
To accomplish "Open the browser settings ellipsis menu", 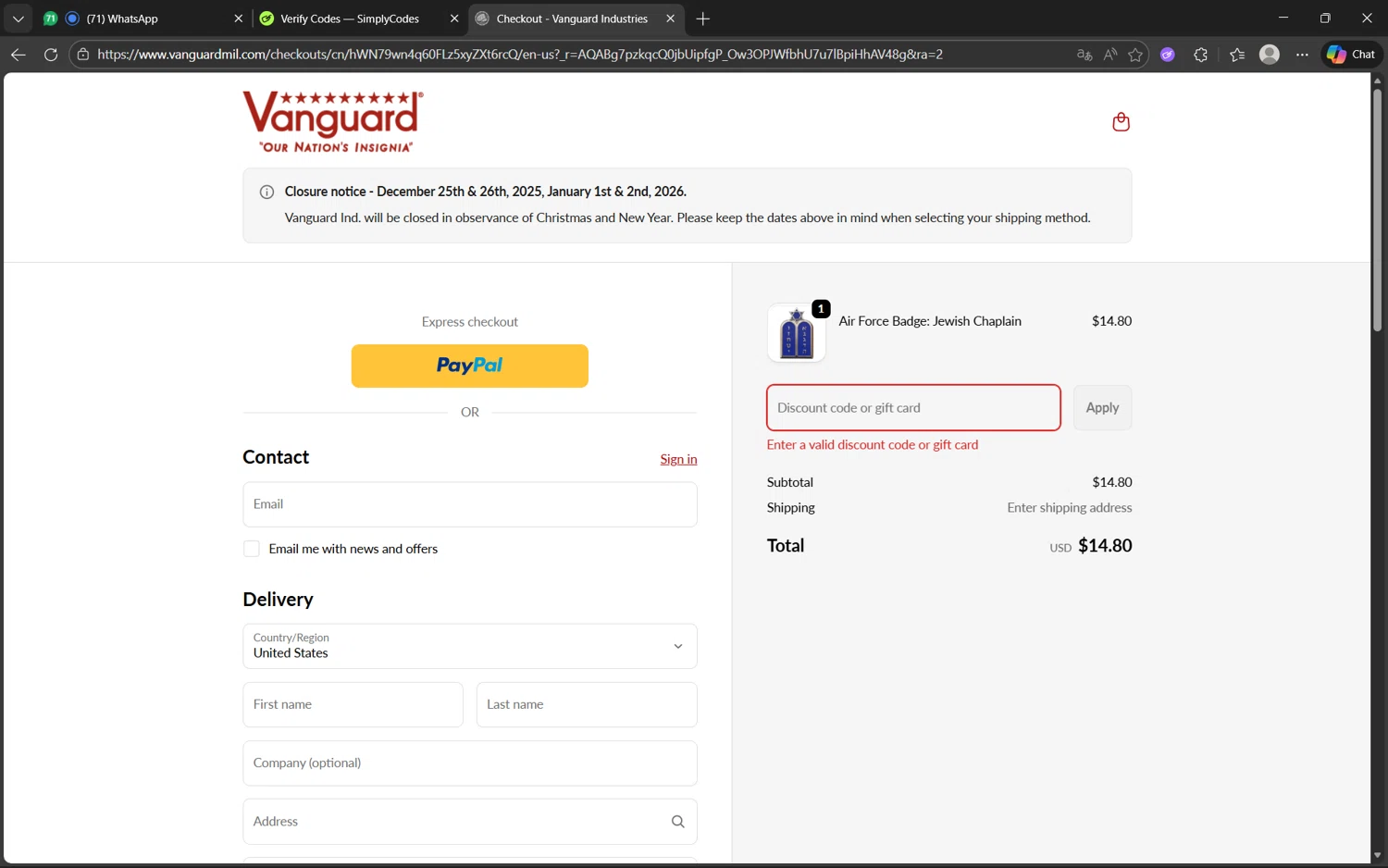I will click(1302, 55).
